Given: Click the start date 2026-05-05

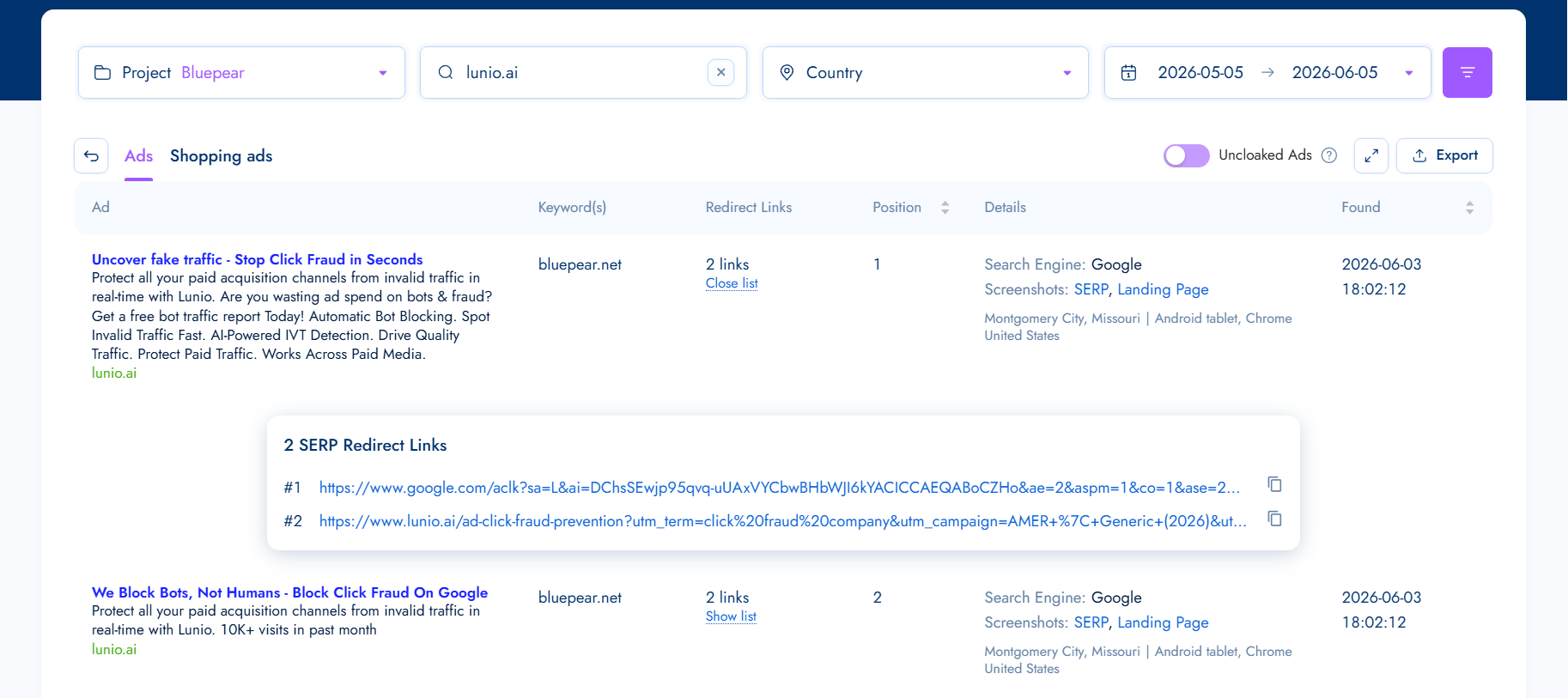Looking at the screenshot, I should point(1200,72).
